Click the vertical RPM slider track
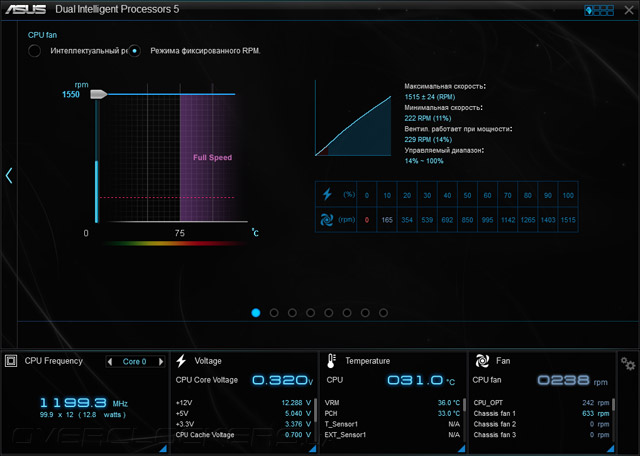640x456 pixels. click(97, 161)
